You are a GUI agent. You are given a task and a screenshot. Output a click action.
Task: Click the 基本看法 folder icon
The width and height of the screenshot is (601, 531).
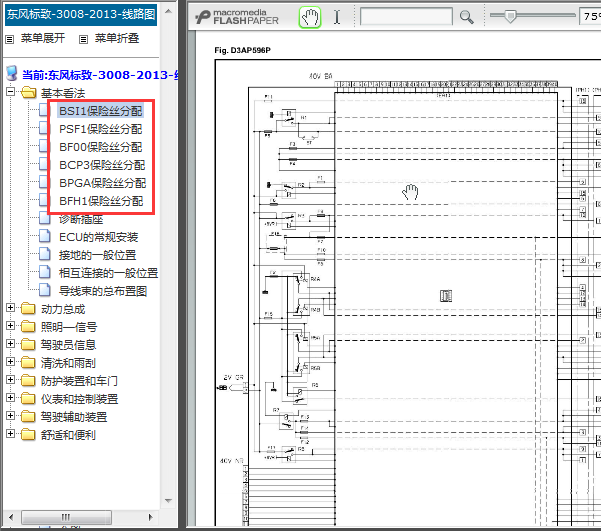pyautogui.click(x=29, y=92)
